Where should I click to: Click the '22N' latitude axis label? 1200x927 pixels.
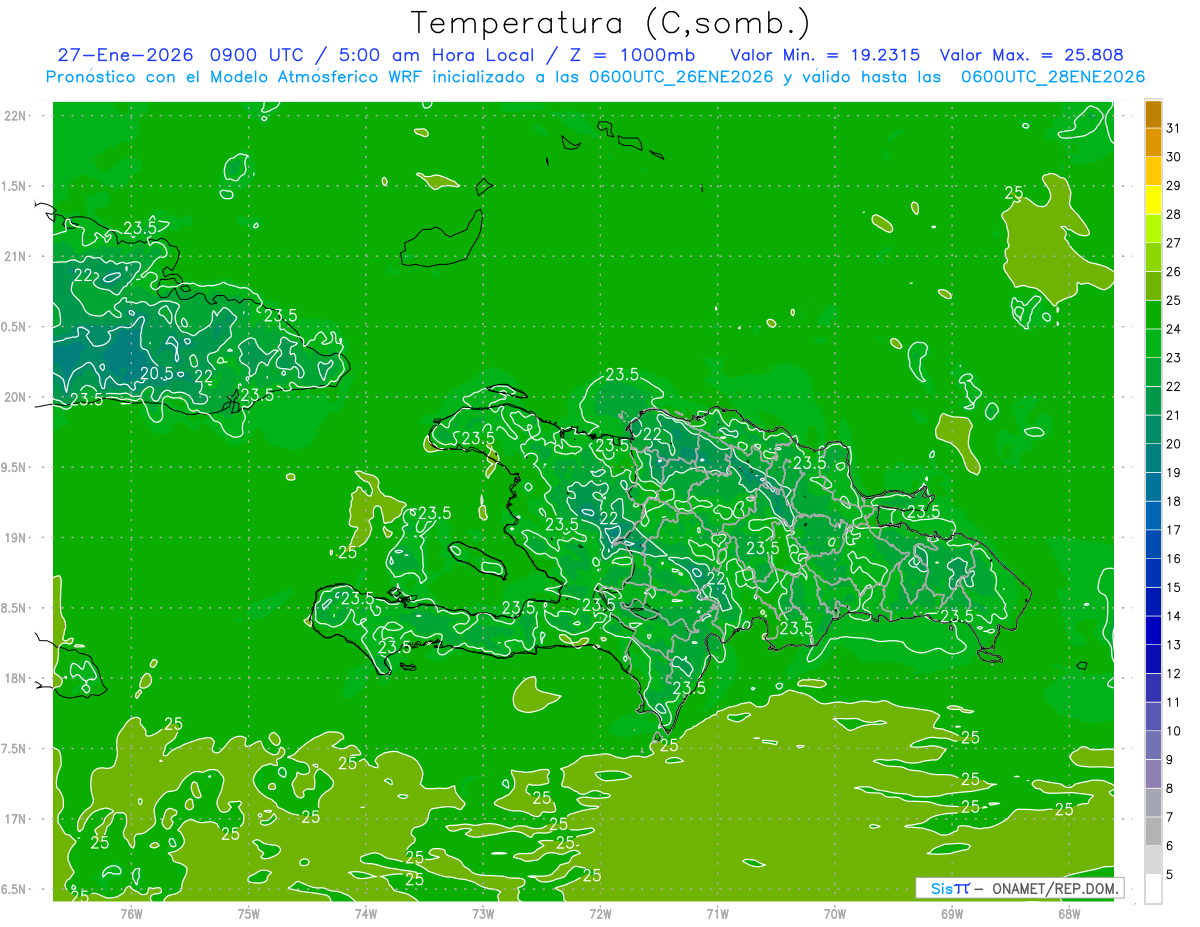pyautogui.click(x=14, y=116)
